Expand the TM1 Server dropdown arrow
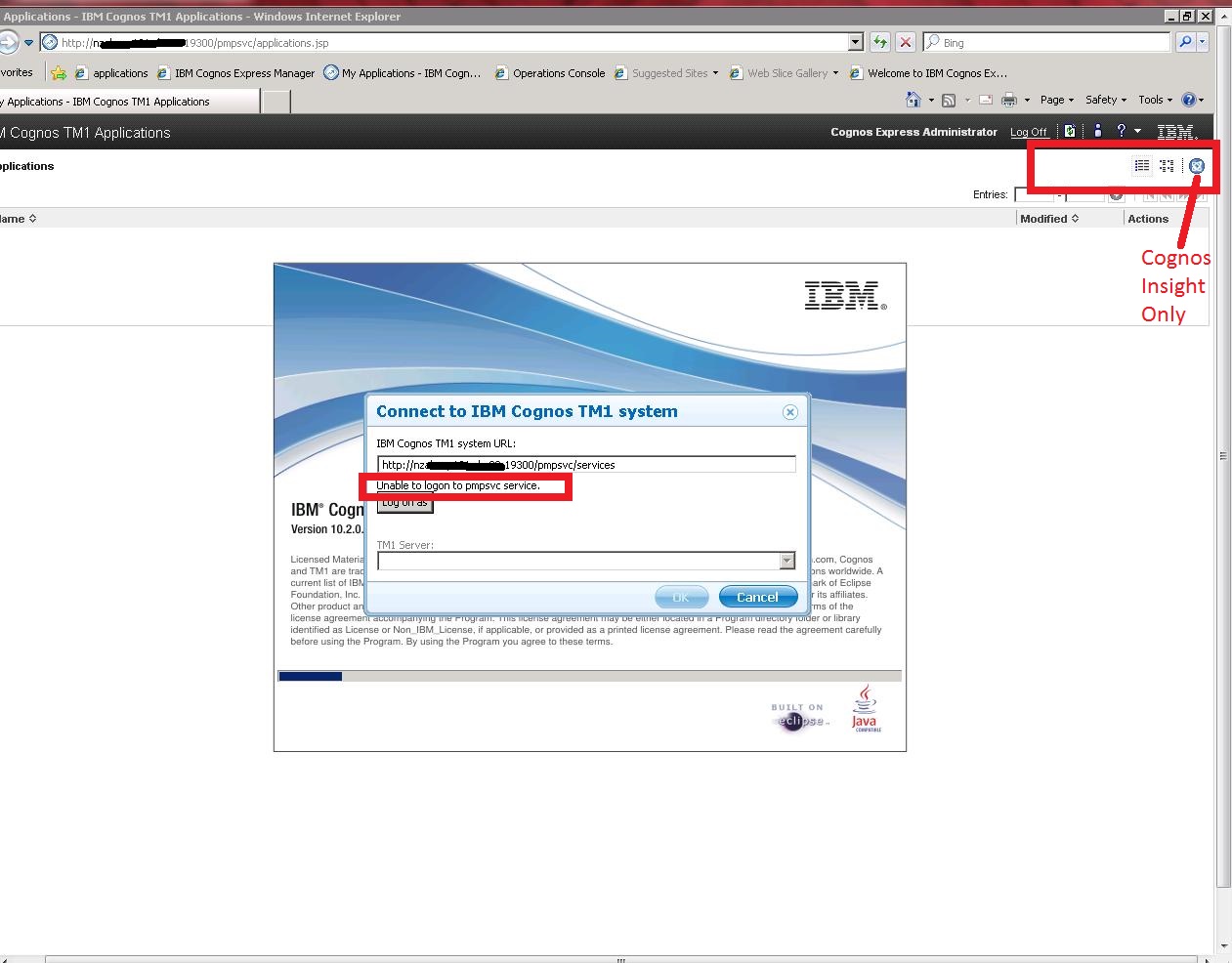The height and width of the screenshot is (963, 1232). (787, 561)
